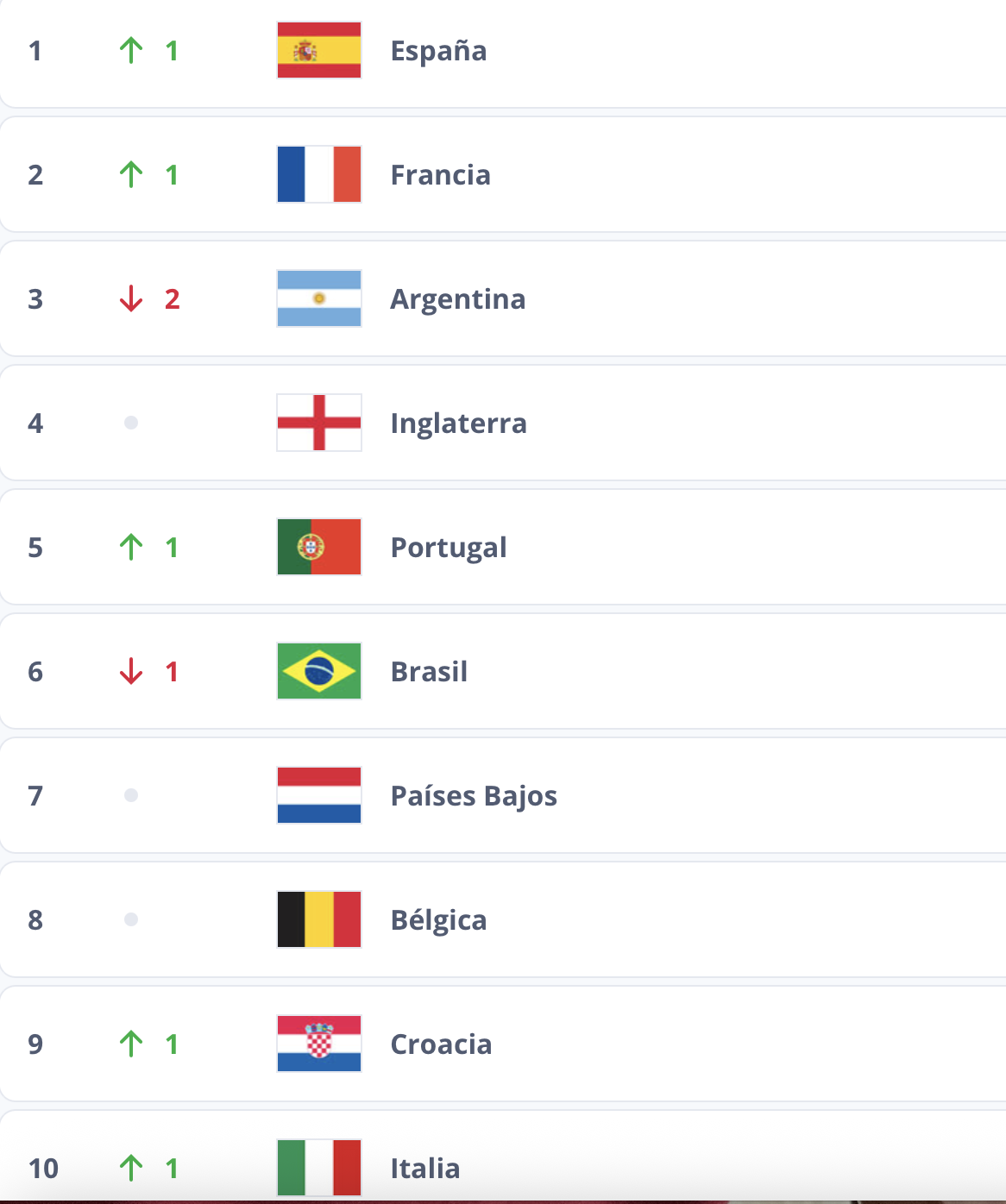
Task: Click the England flag icon
Action: pyautogui.click(x=319, y=423)
